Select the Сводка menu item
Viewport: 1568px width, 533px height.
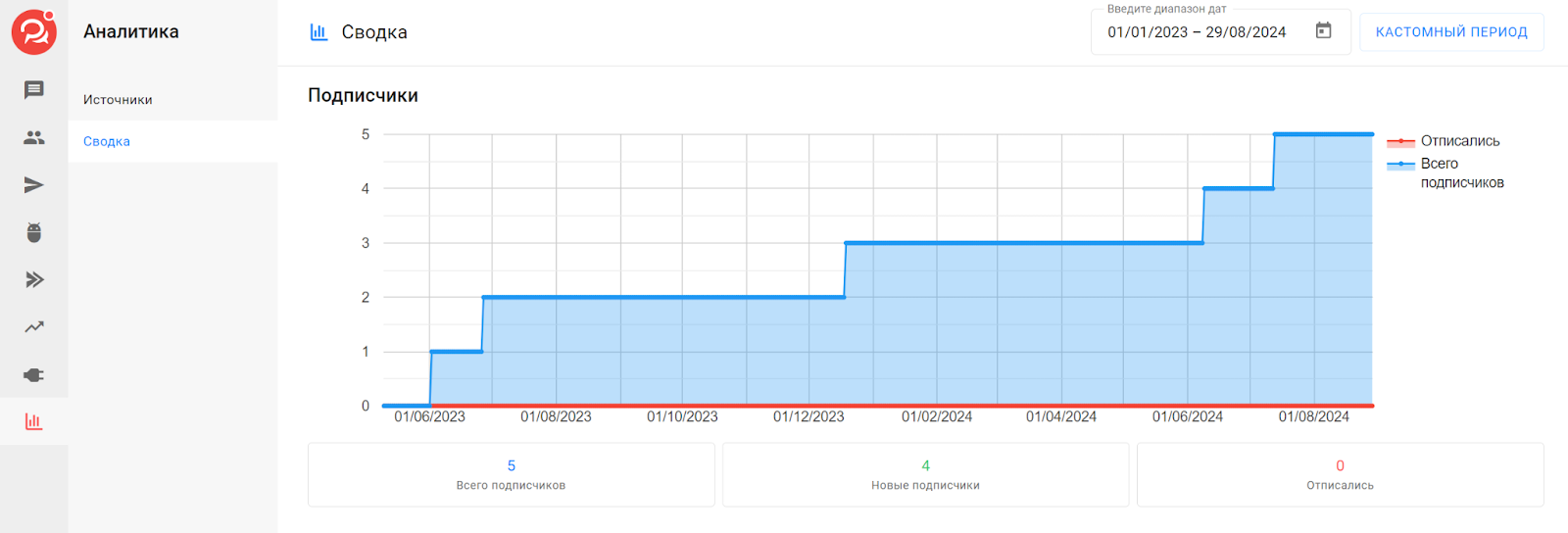click(107, 141)
